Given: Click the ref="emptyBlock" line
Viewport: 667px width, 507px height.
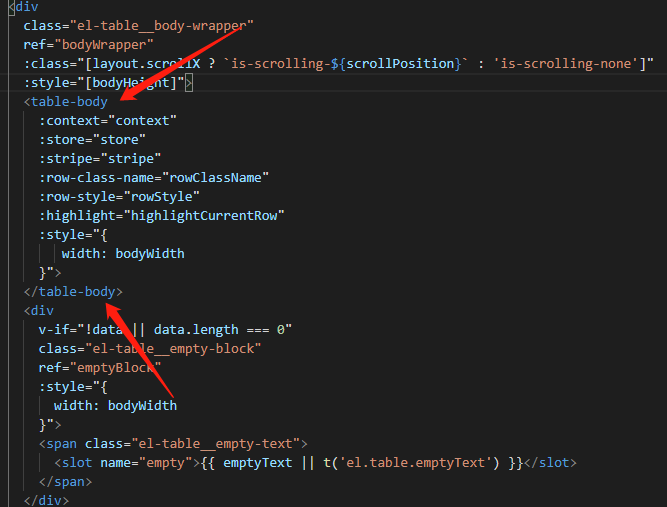Looking at the screenshot, I should 100,367.
